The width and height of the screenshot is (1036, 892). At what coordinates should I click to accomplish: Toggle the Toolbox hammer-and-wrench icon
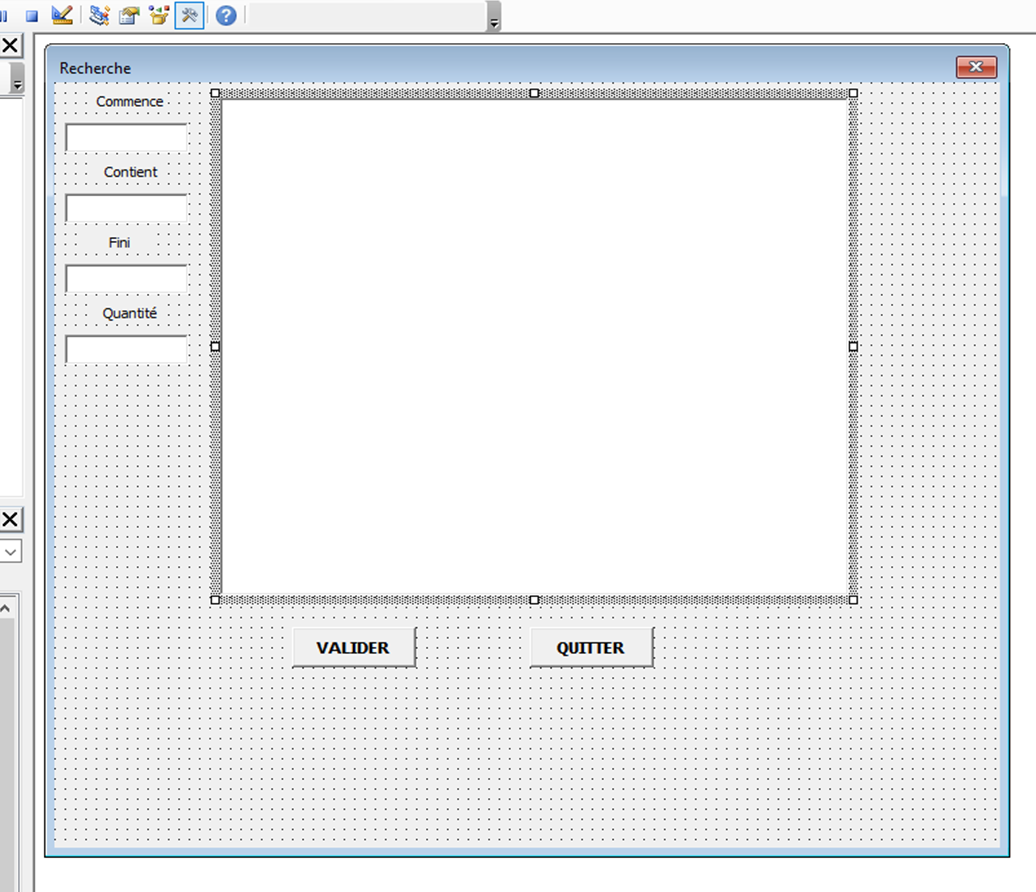[189, 15]
